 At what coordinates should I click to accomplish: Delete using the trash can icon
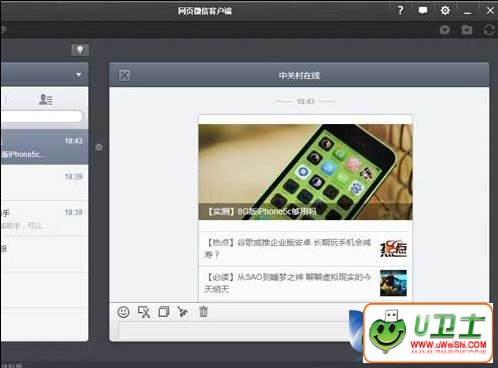203,312
